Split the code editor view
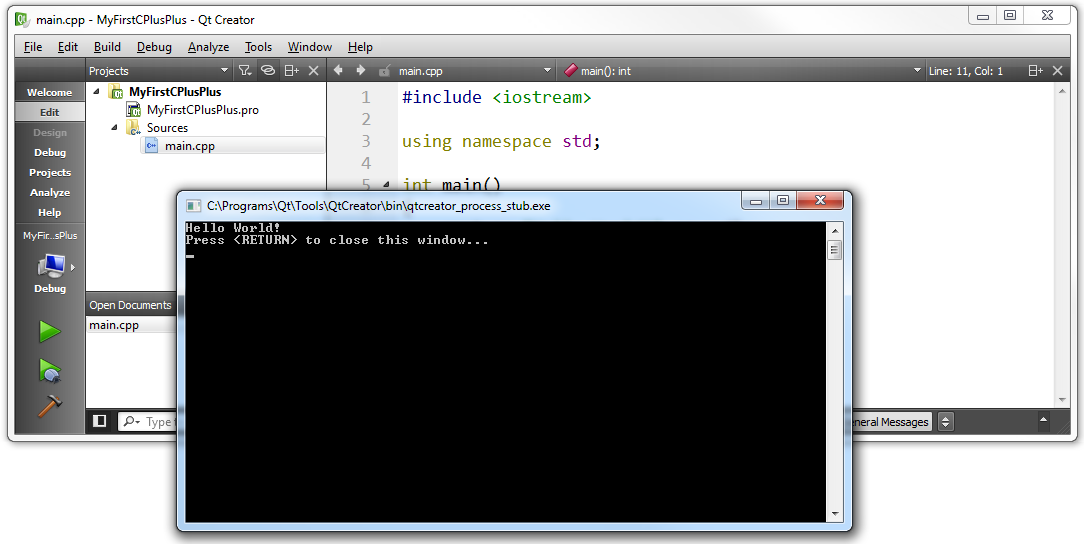The width and height of the screenshot is (1084, 544). [1035, 71]
